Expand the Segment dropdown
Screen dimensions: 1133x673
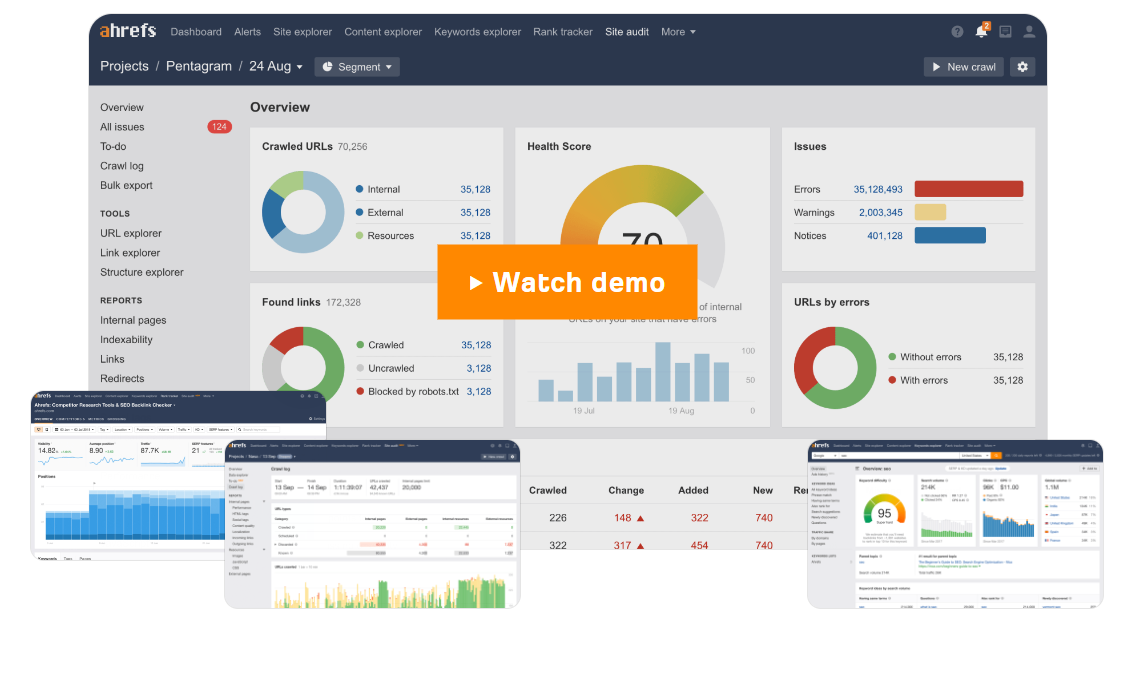coord(357,67)
